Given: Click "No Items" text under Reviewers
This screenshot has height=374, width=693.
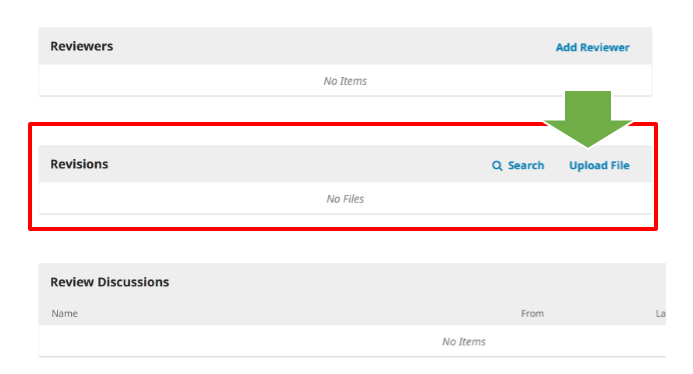Looking at the screenshot, I should pyautogui.click(x=345, y=81).
